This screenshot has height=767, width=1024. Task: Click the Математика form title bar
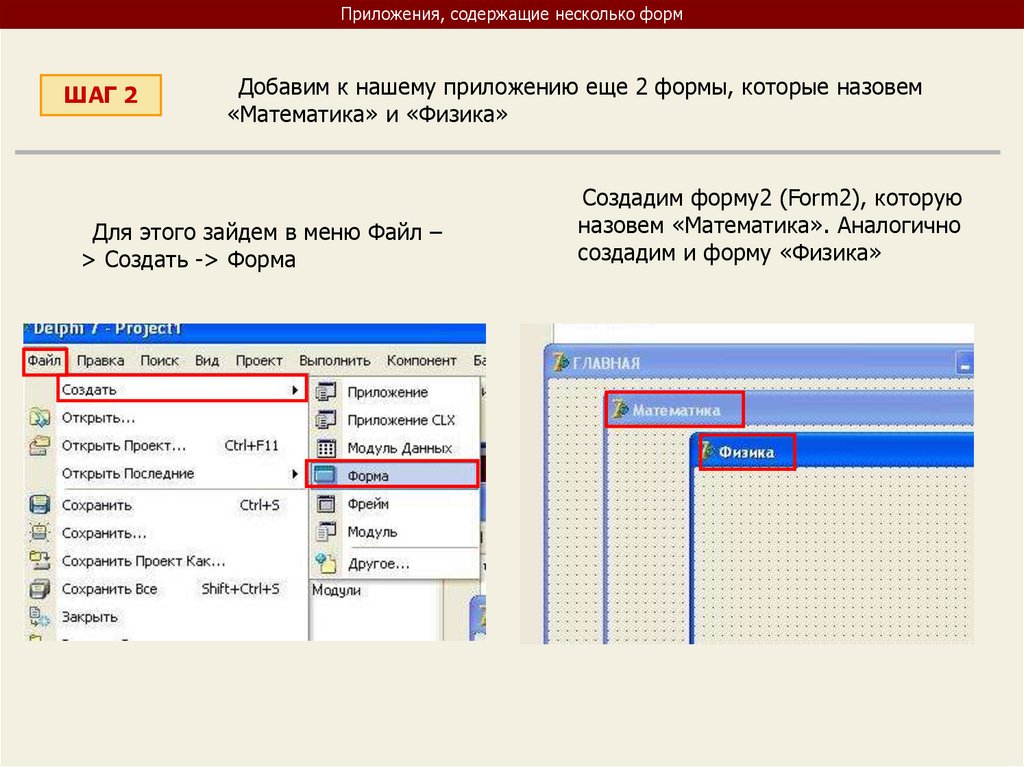point(790,410)
